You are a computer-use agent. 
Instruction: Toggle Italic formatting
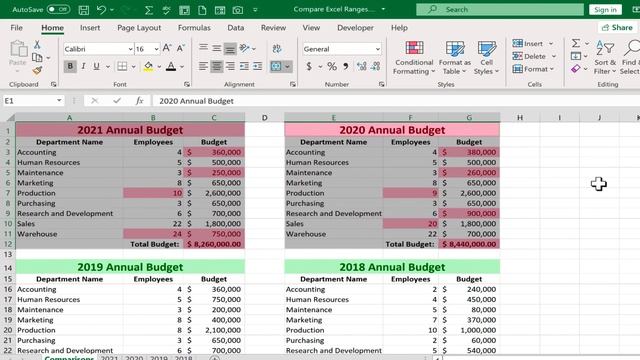click(x=83, y=66)
